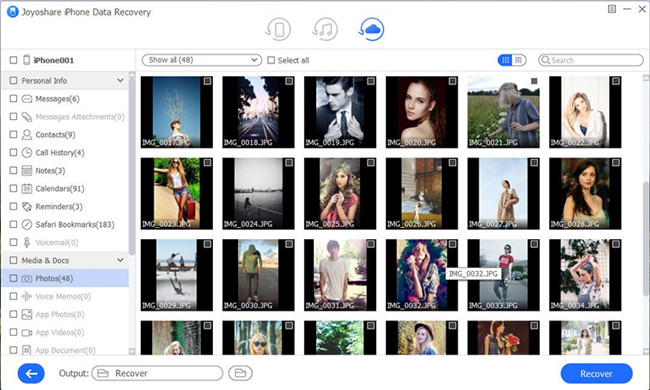This screenshot has width=650, height=390.
Task: Click the Safari Bookmarks compass icon
Action: (27, 225)
